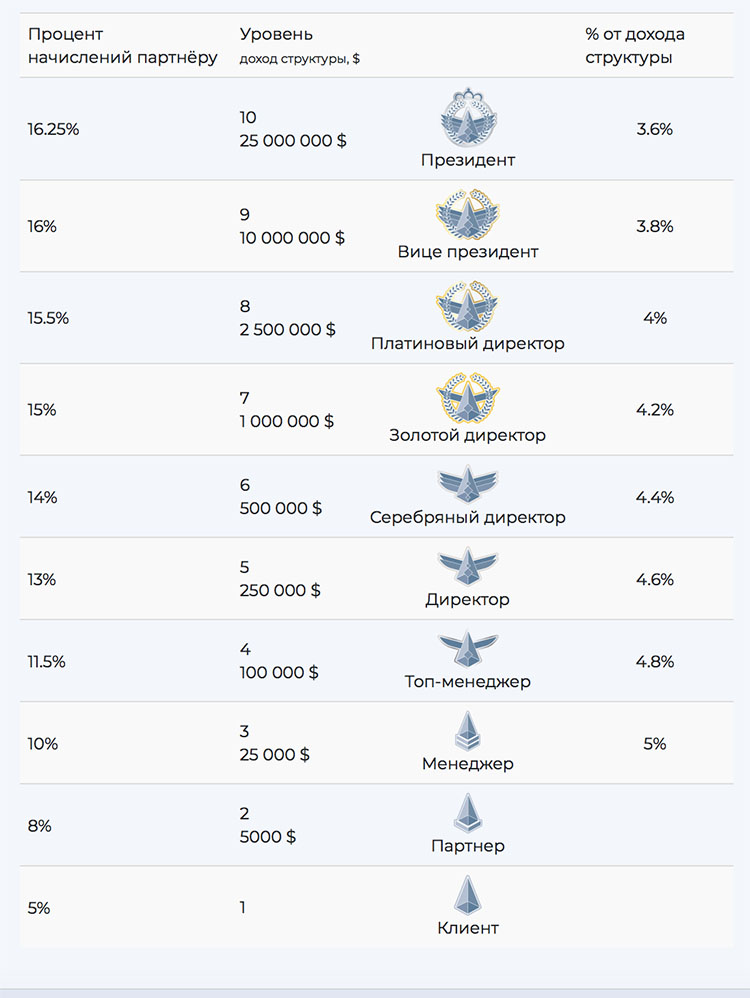
Task: Click the Клиент crystal icon
Action: [x=468, y=896]
